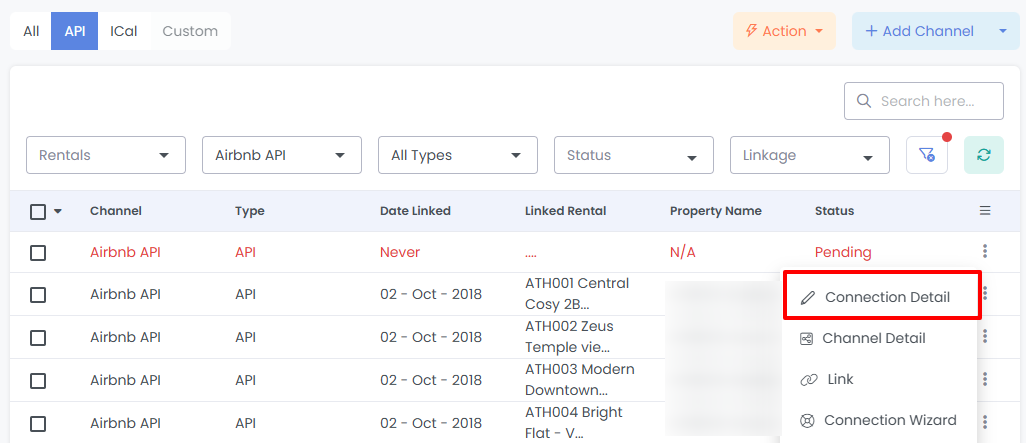Click the green refresh icon
Screen dimensions: 1026x443
(984, 155)
